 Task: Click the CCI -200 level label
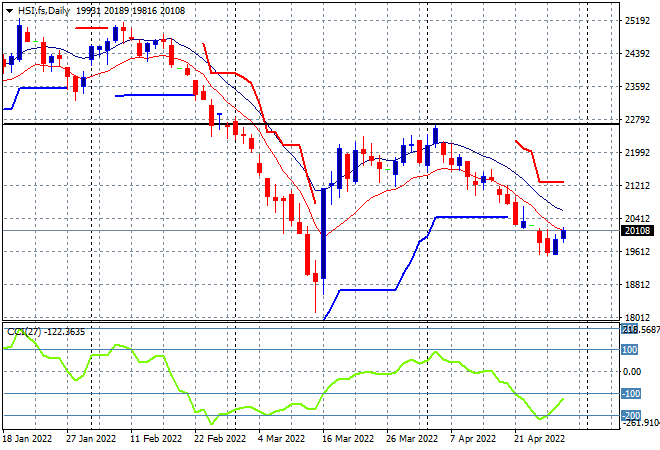[x=631, y=415]
